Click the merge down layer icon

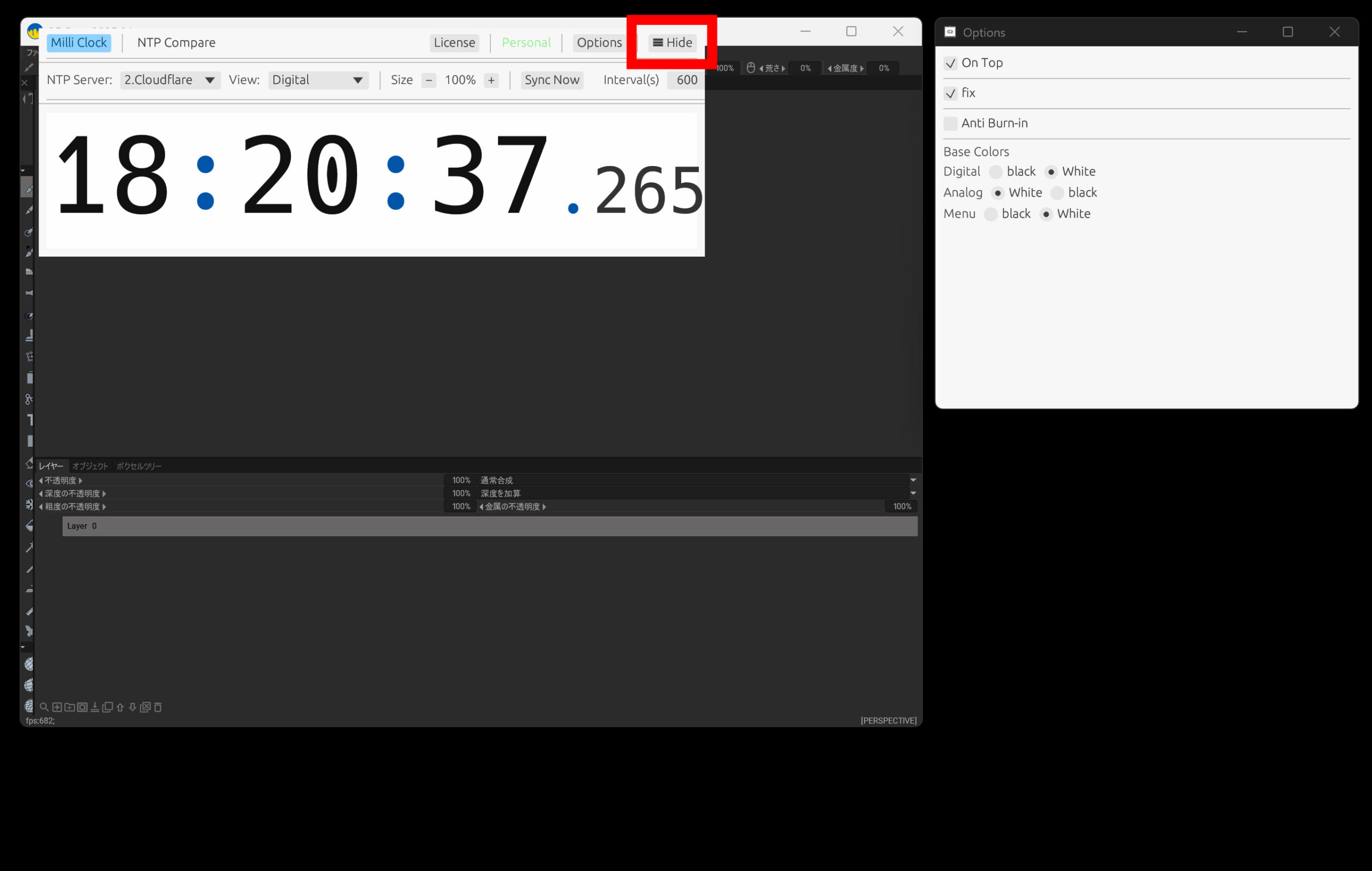95,707
